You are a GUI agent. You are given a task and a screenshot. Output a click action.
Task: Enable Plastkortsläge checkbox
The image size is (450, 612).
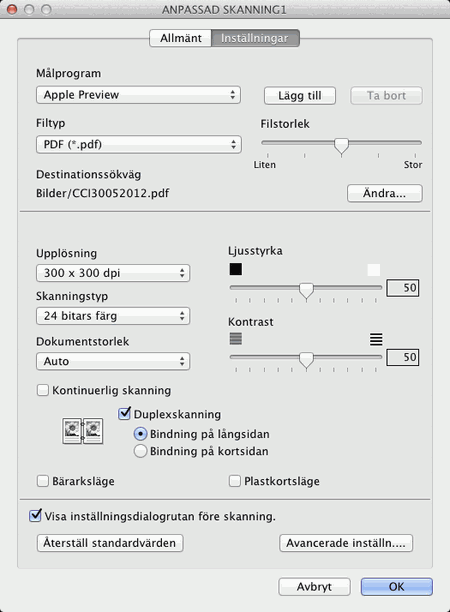click(x=235, y=481)
